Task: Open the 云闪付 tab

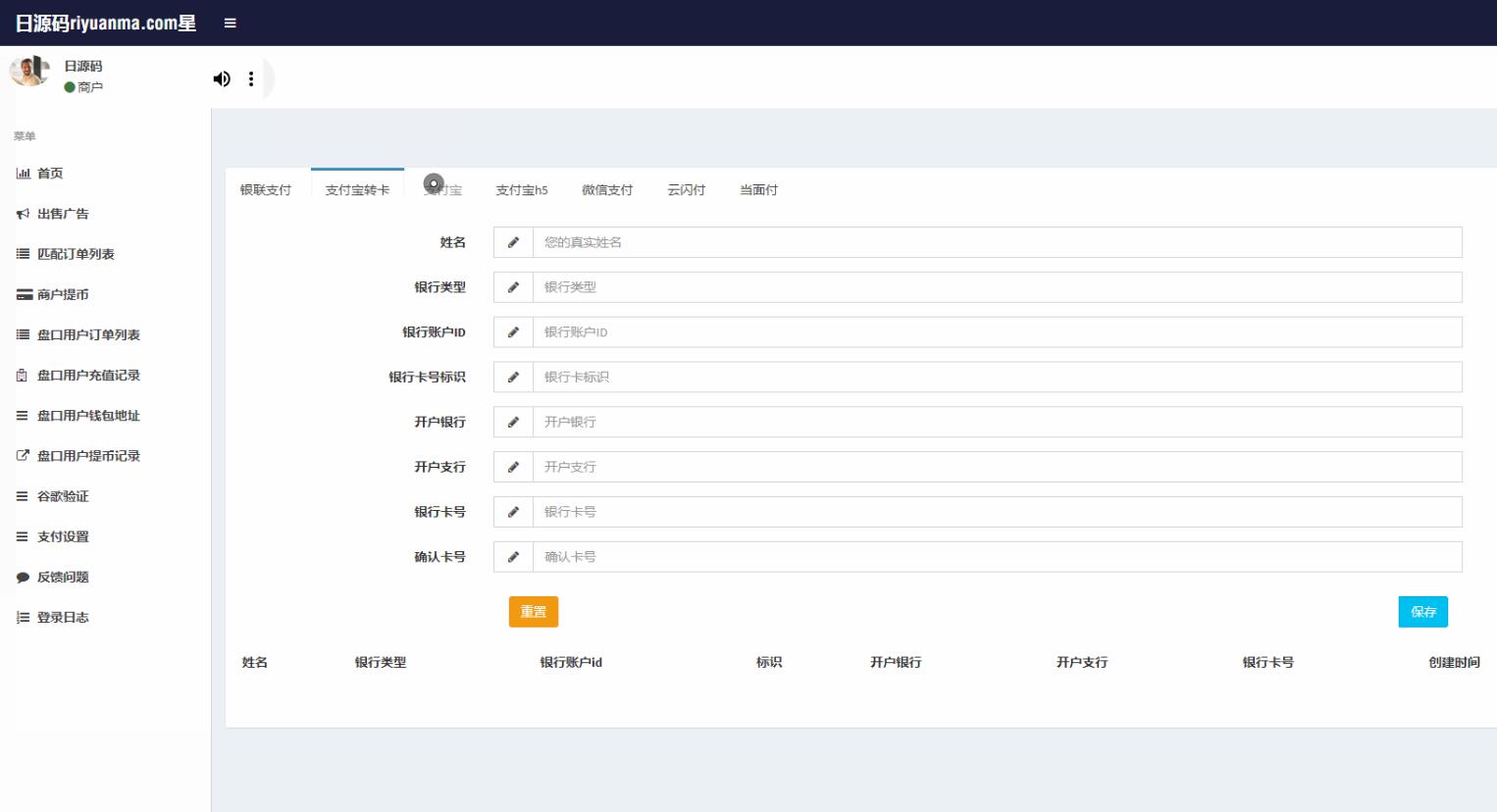Action: [686, 190]
